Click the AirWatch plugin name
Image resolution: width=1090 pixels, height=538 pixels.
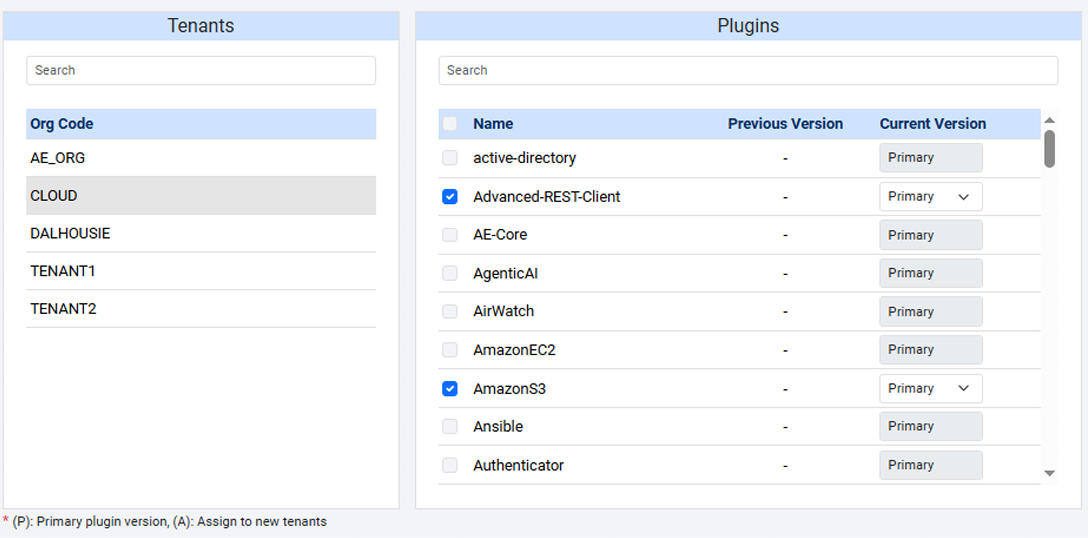tap(503, 311)
